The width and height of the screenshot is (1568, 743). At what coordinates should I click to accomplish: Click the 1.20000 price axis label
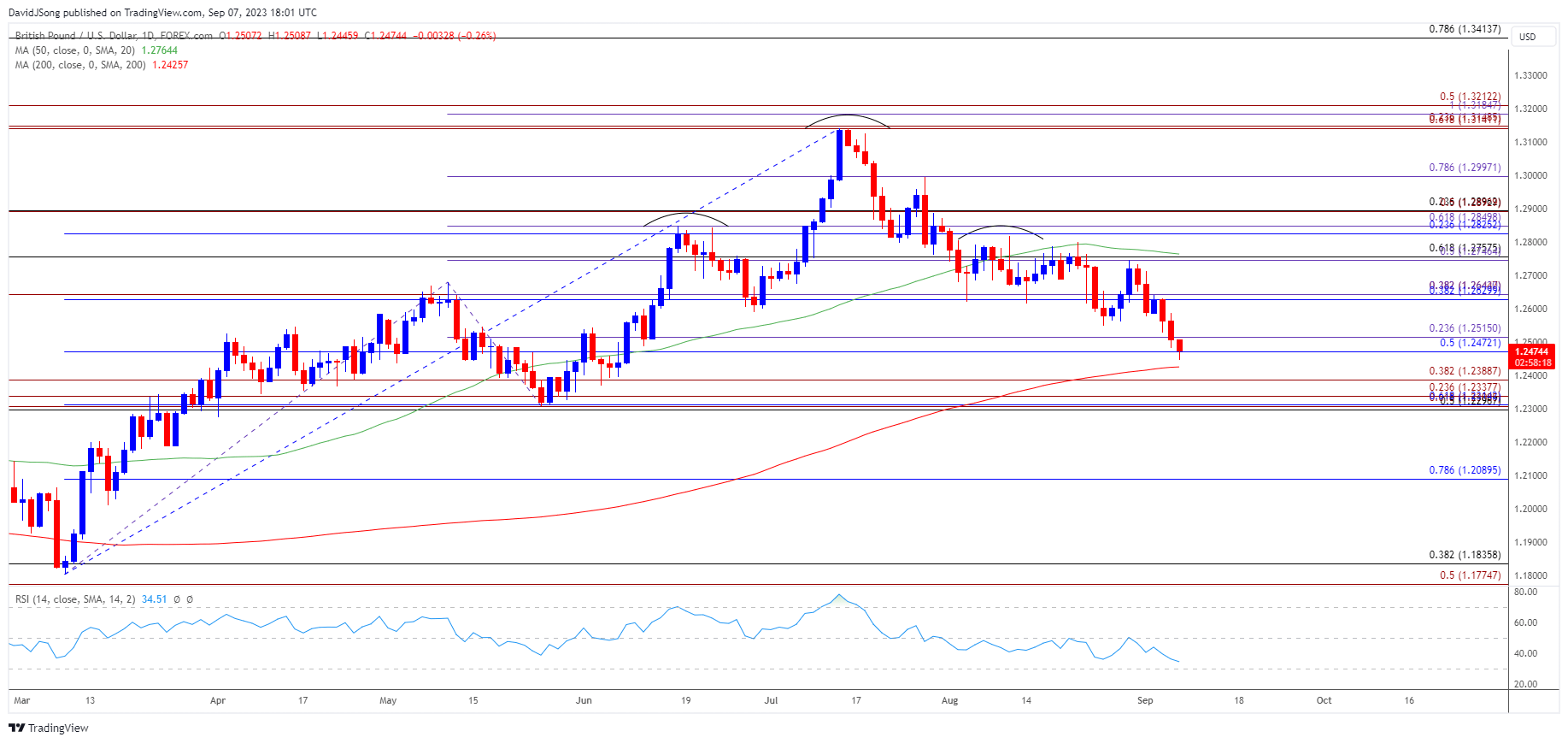pos(1530,509)
